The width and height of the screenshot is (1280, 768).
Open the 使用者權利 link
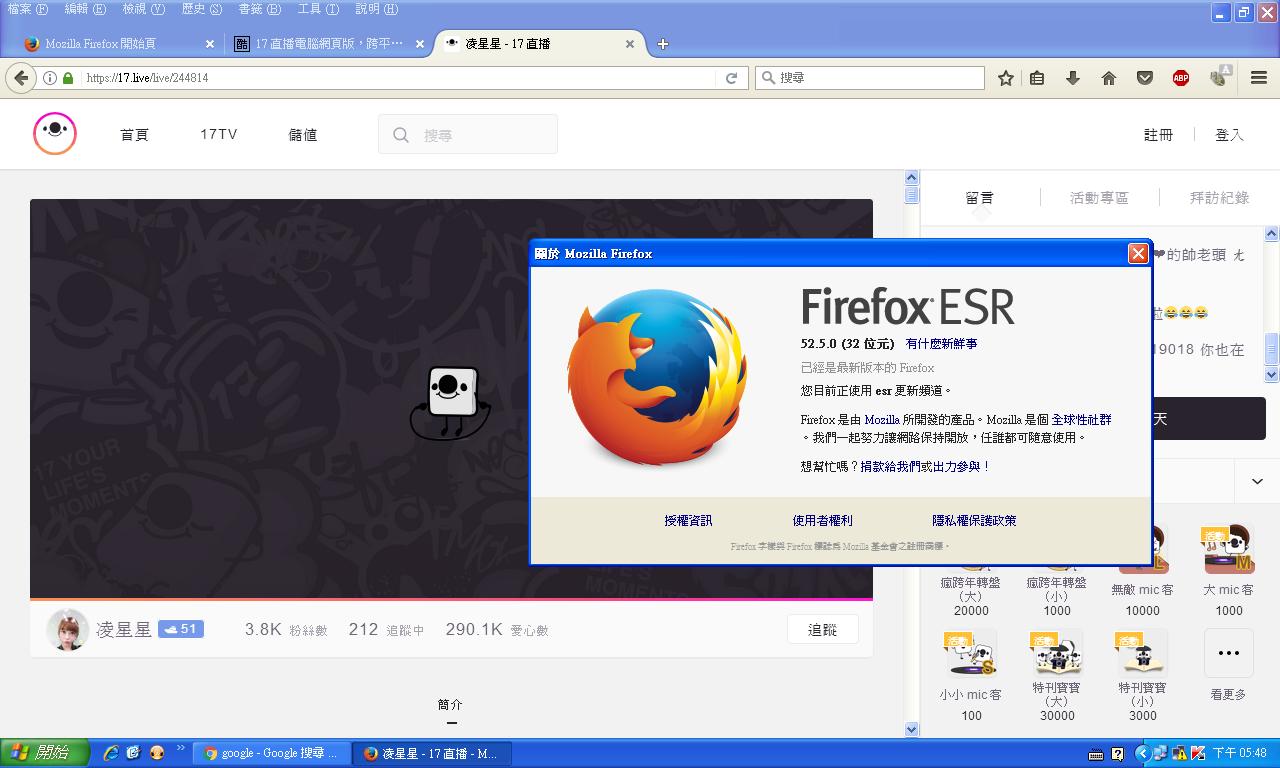822,521
